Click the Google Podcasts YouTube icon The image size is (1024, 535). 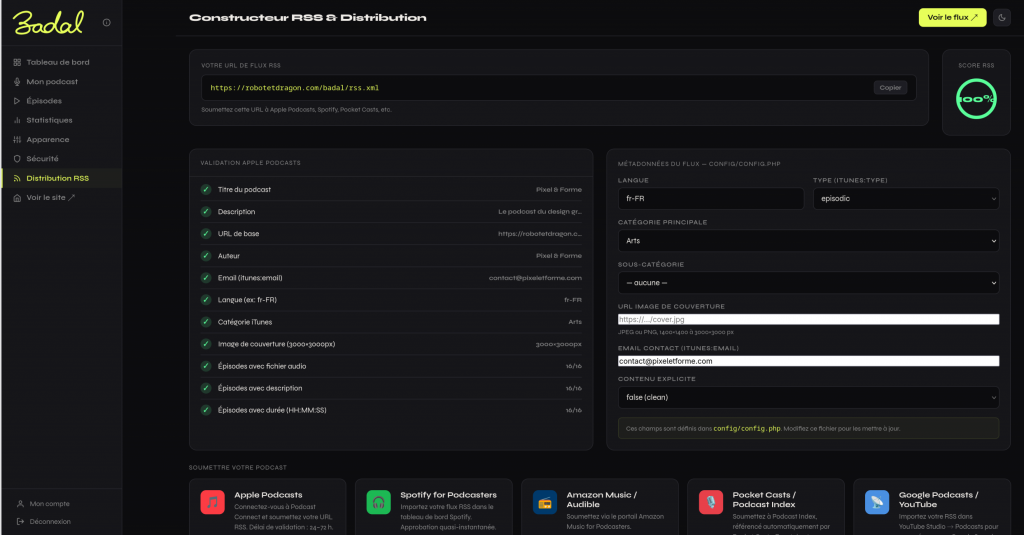pos(877,502)
